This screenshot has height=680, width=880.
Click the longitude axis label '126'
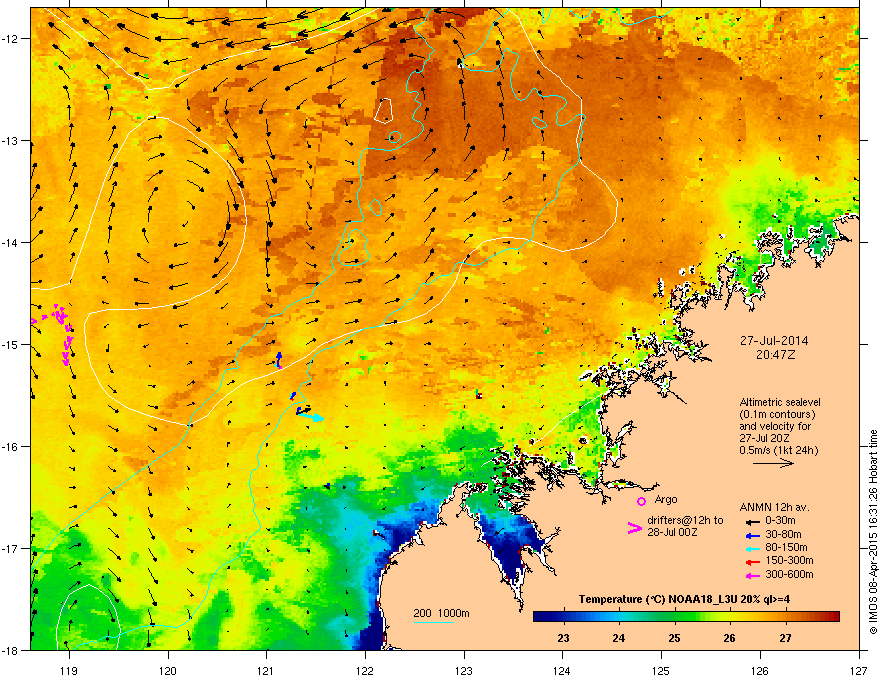(760, 670)
